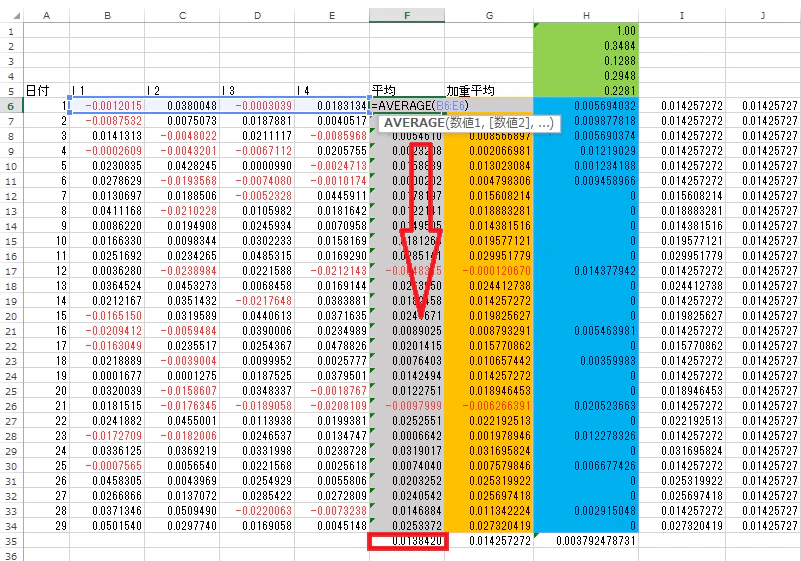The width and height of the screenshot is (801, 561).
Task: Click cell containing 0.0458305
Action: pyautogui.click(x=107, y=481)
